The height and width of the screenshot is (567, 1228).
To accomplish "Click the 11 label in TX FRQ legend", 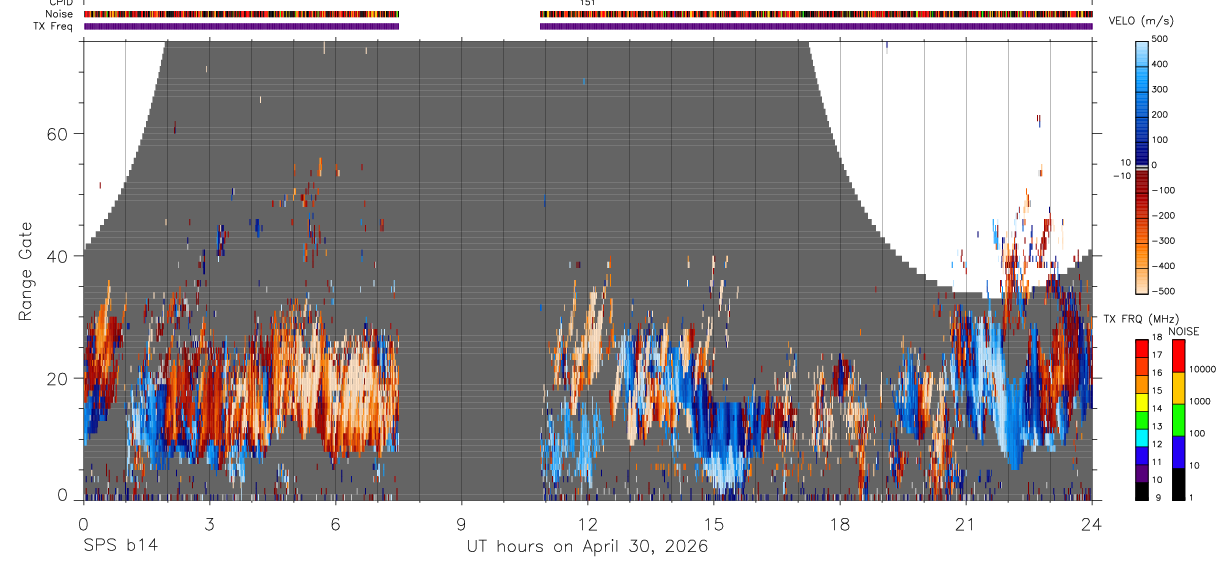I will 1157,462.
